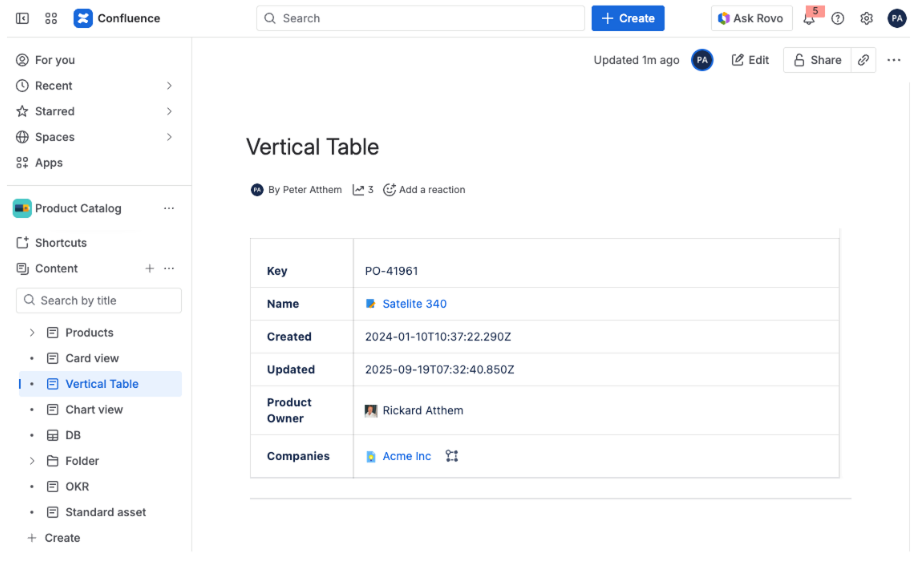Open graph icon next to Acme Inc

pos(451,456)
